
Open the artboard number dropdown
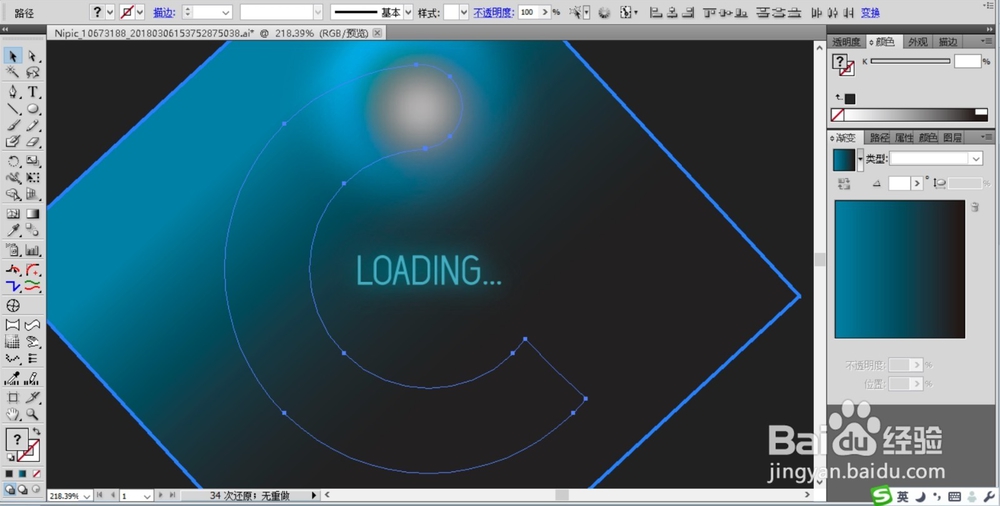[x=147, y=496]
